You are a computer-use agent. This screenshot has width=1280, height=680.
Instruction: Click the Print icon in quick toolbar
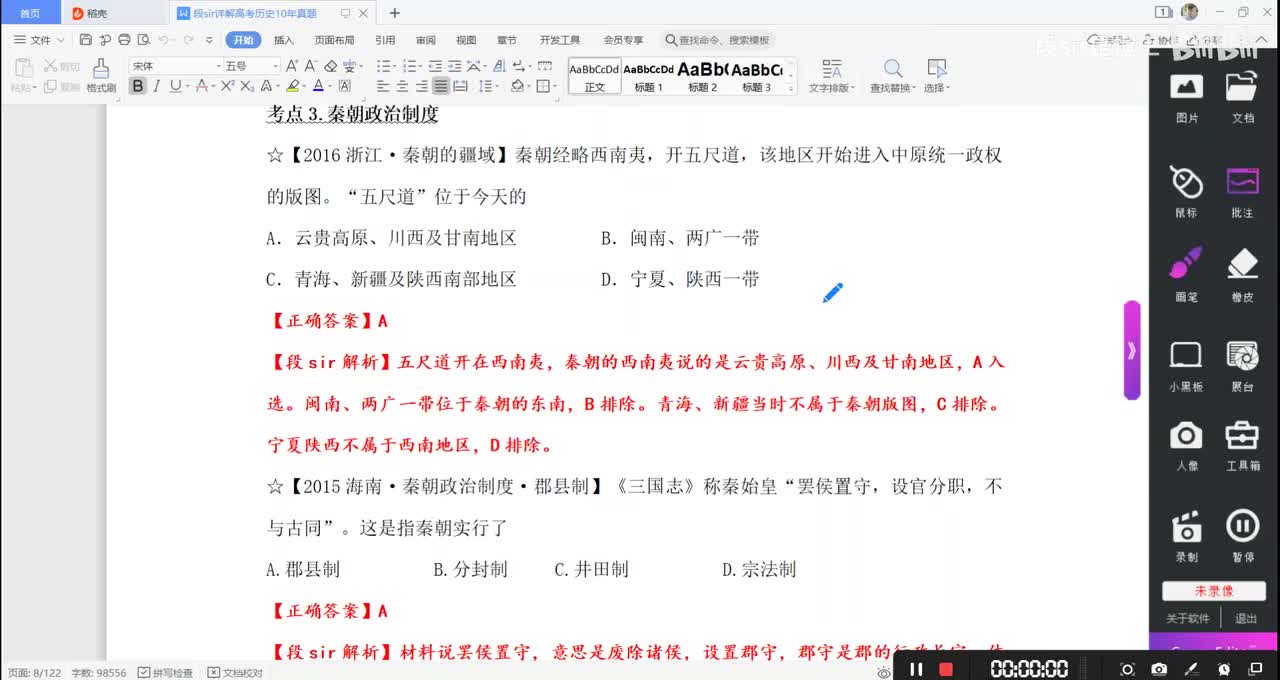click(x=124, y=40)
